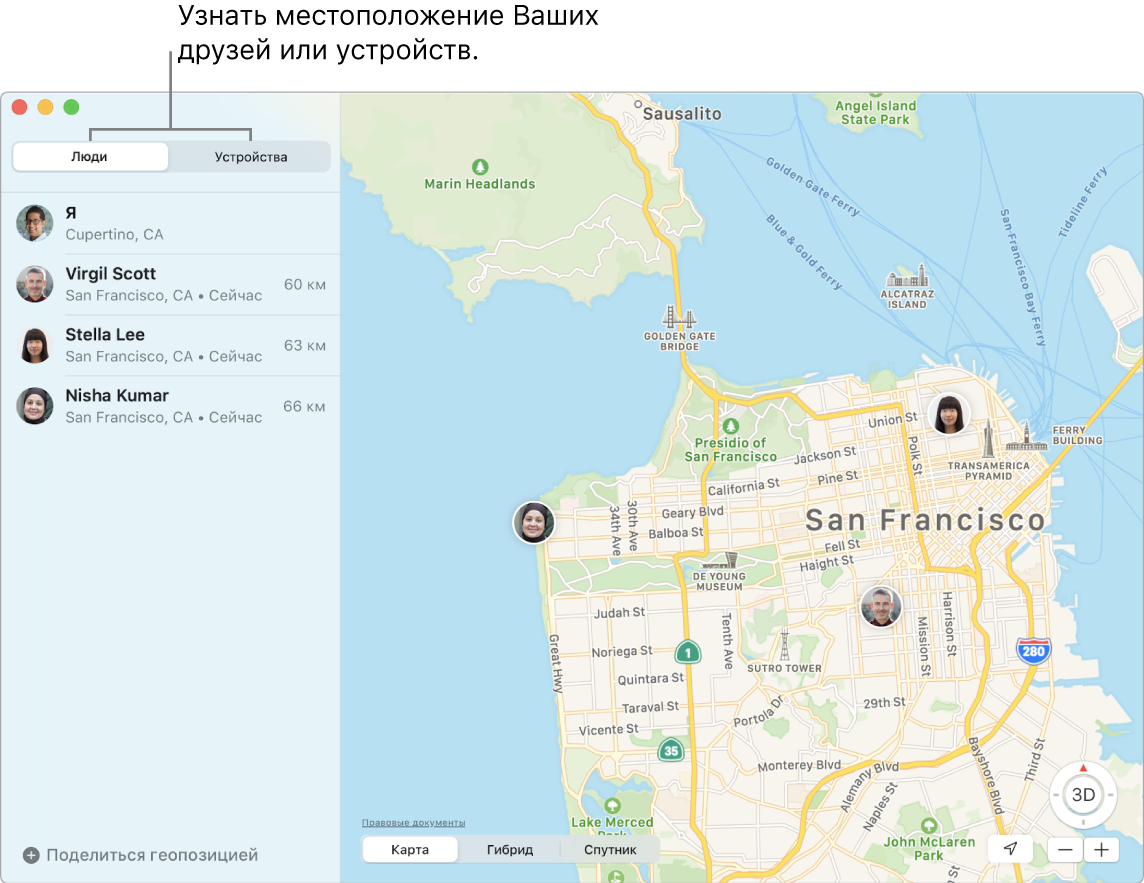Select Карта map view mode

410,850
